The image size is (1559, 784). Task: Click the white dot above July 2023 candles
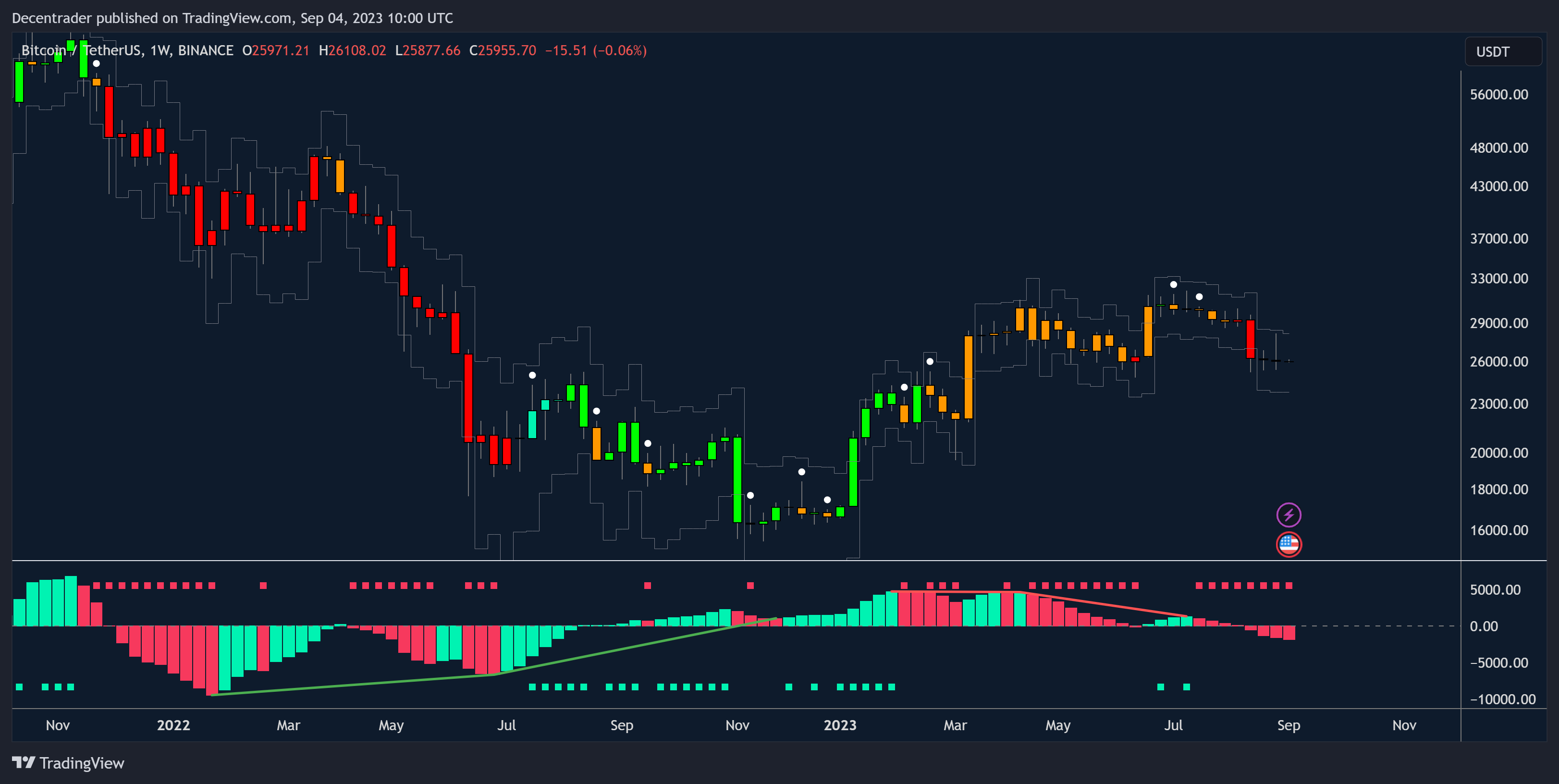pyautogui.click(x=1174, y=284)
